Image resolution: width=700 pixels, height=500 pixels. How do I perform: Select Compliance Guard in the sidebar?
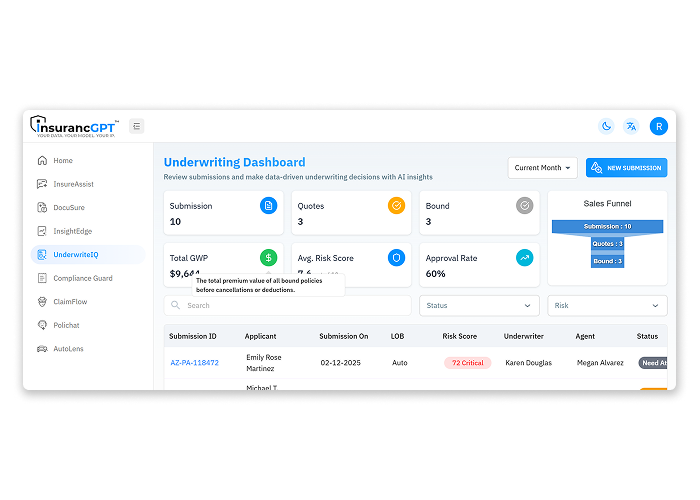[x=82, y=278]
